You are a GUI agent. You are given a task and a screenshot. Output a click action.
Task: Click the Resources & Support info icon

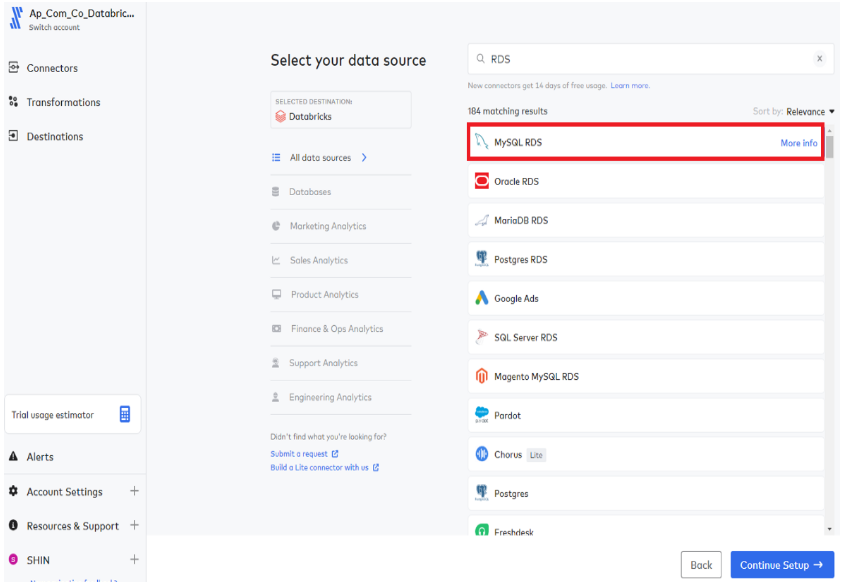pos(13,525)
